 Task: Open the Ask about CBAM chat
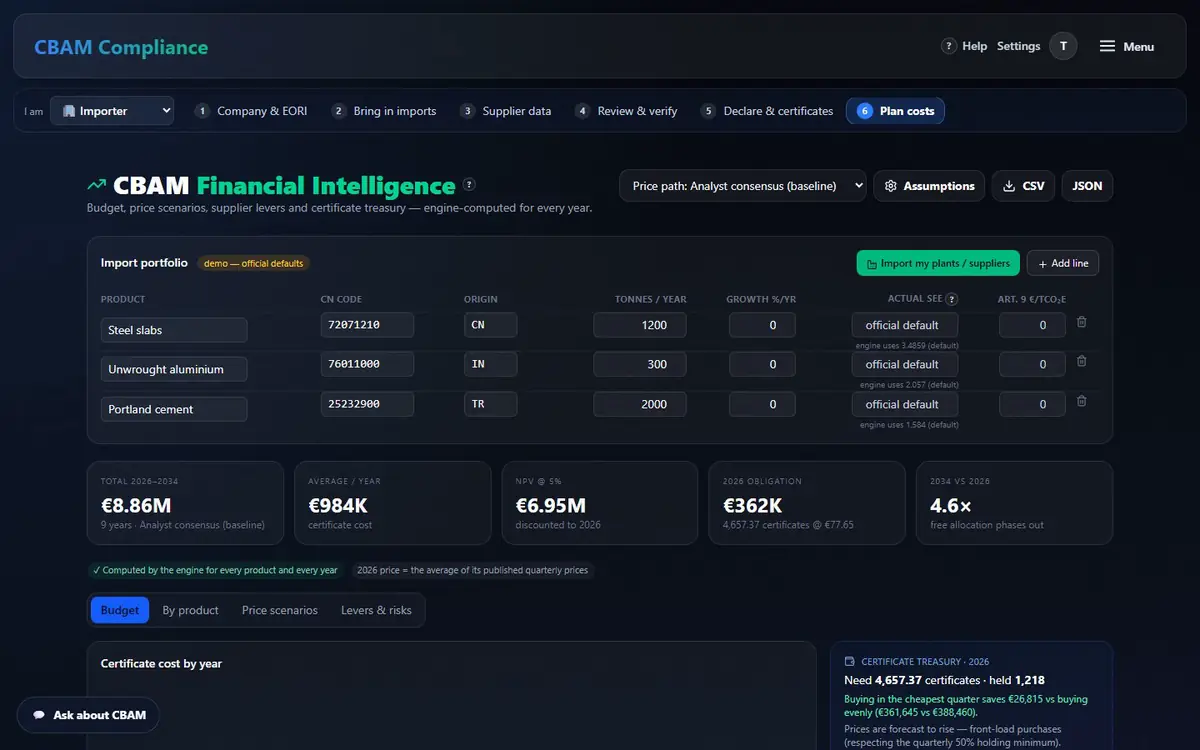89,715
